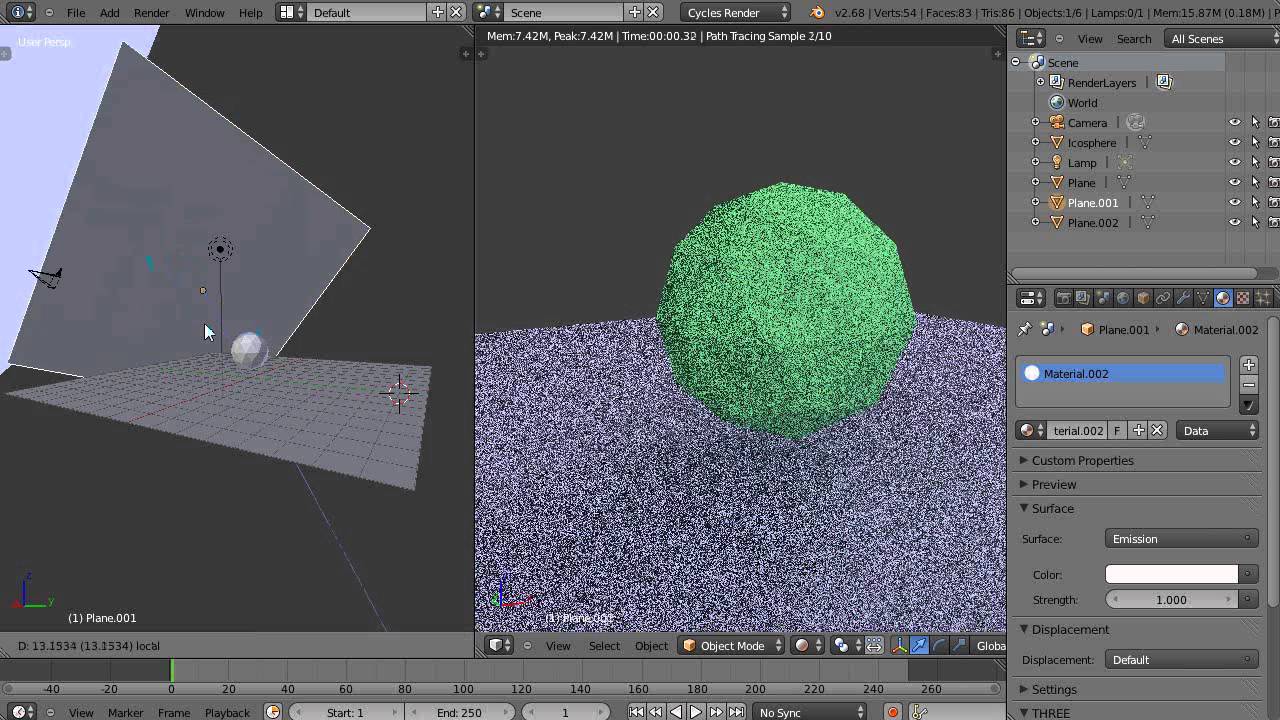Image resolution: width=1280 pixels, height=720 pixels.
Task: Click the World globe icon in the outliner
Action: tap(1056, 103)
